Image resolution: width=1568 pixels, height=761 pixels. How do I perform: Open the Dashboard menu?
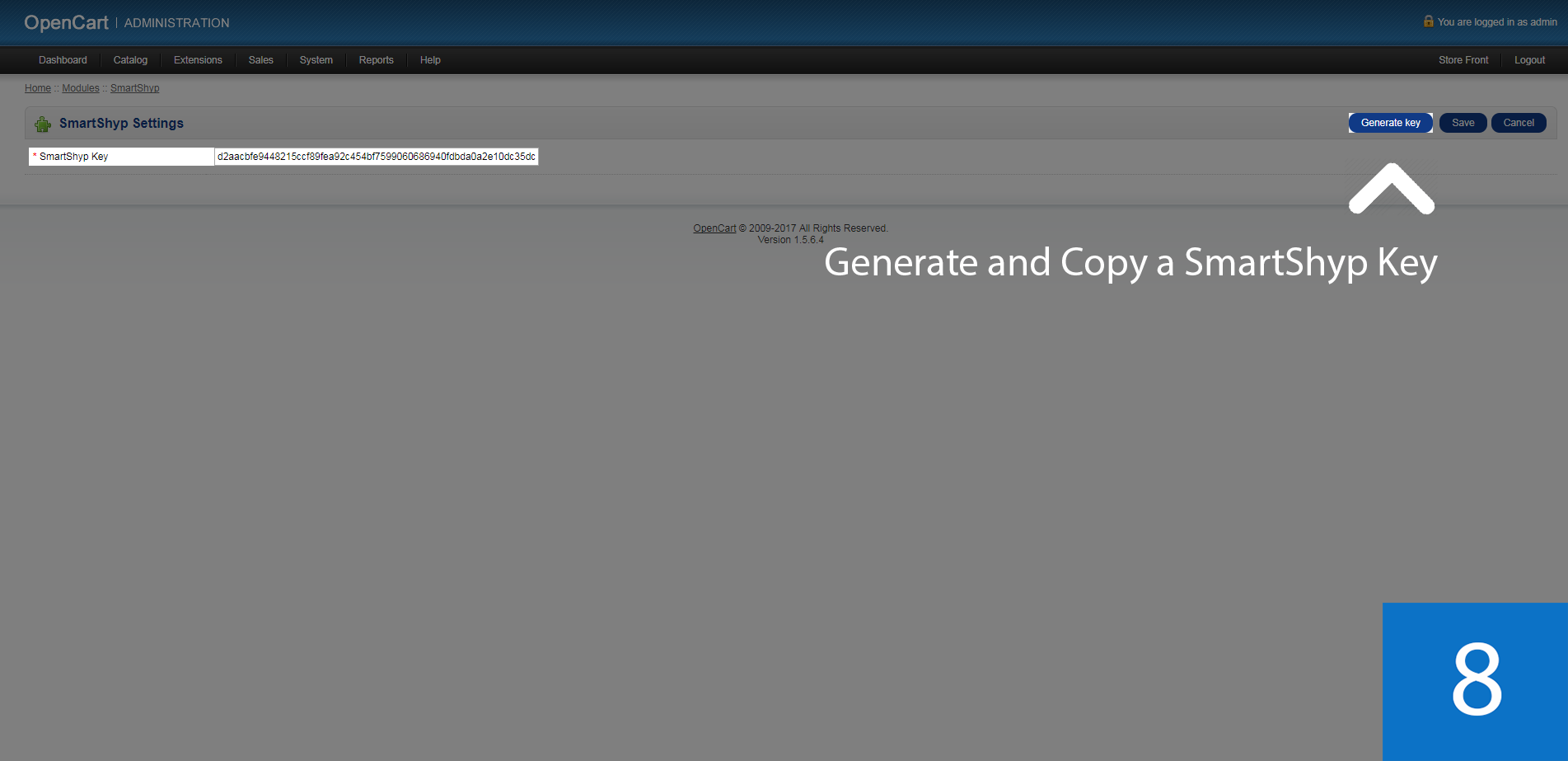pos(63,60)
